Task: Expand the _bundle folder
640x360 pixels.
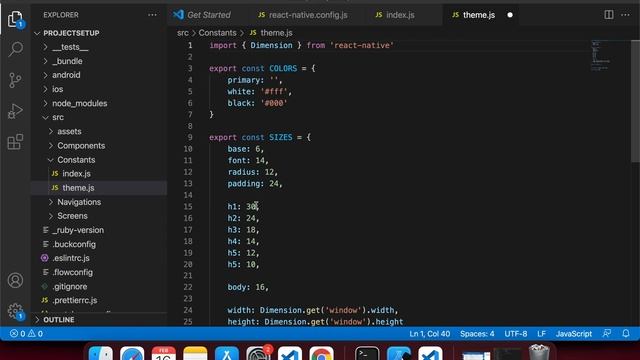Action: (67, 61)
